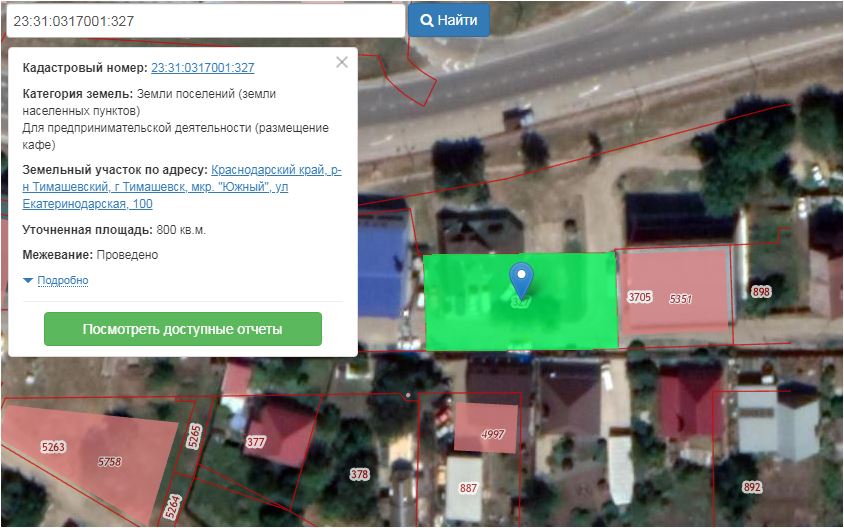Viewport: 844px width, 528px height.
Task: Close the parcel info popup
Action: point(342,62)
